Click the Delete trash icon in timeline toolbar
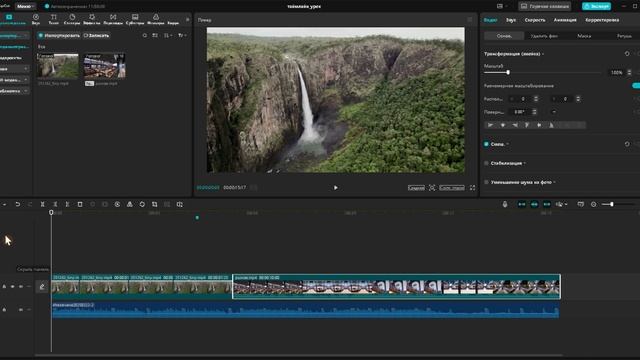 pyautogui.click(x=80, y=204)
